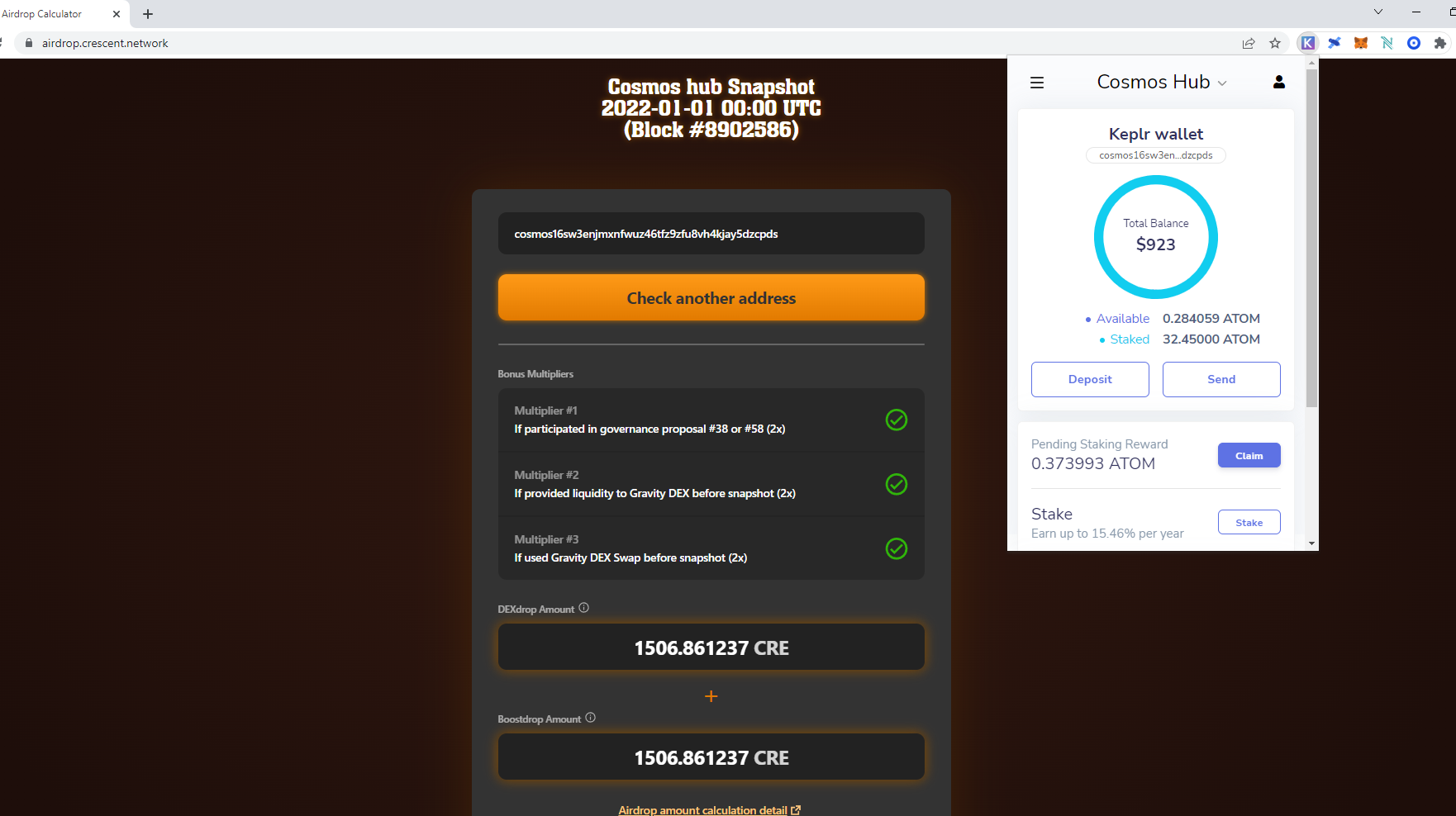Open the tab search chevron

[x=1377, y=12]
